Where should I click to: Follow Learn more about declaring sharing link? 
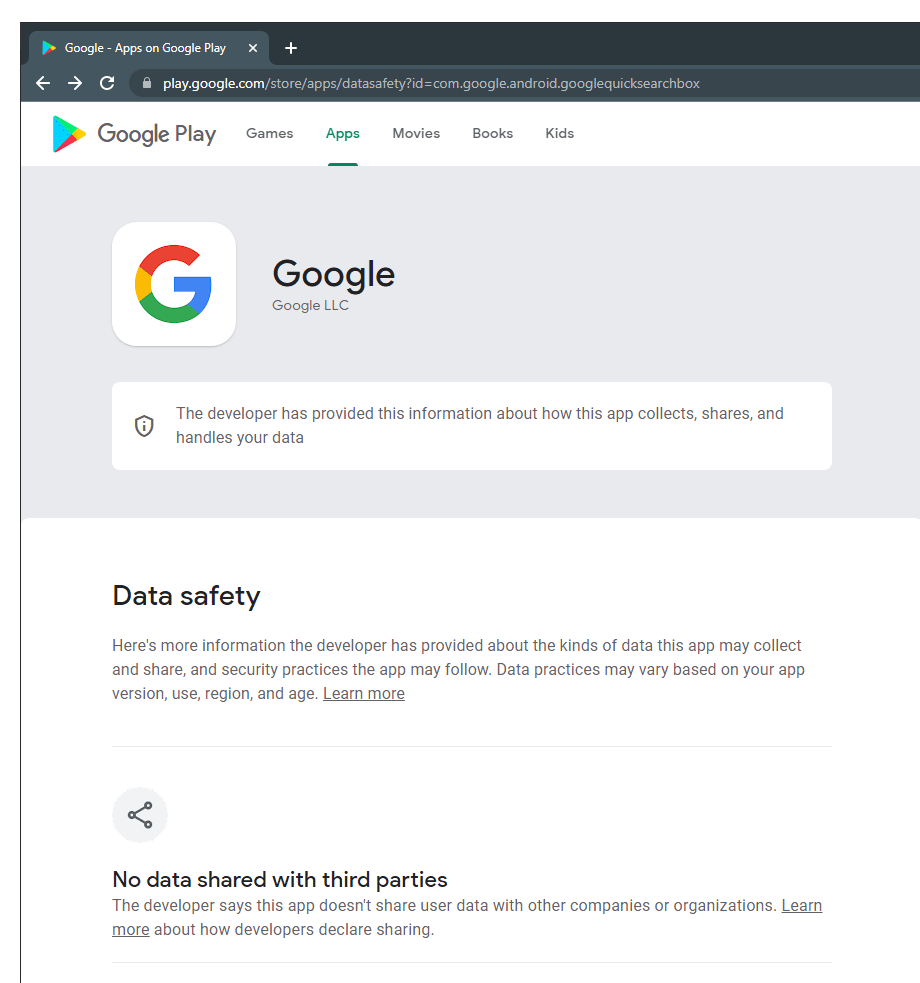[x=802, y=905]
